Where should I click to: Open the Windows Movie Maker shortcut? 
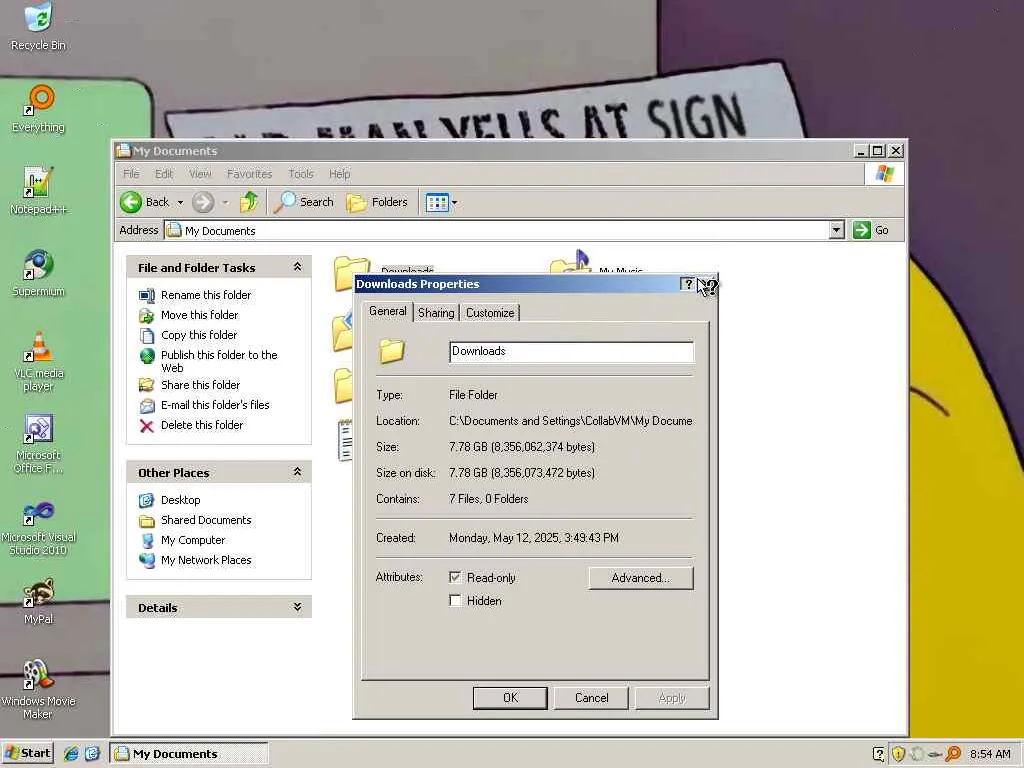click(x=38, y=690)
